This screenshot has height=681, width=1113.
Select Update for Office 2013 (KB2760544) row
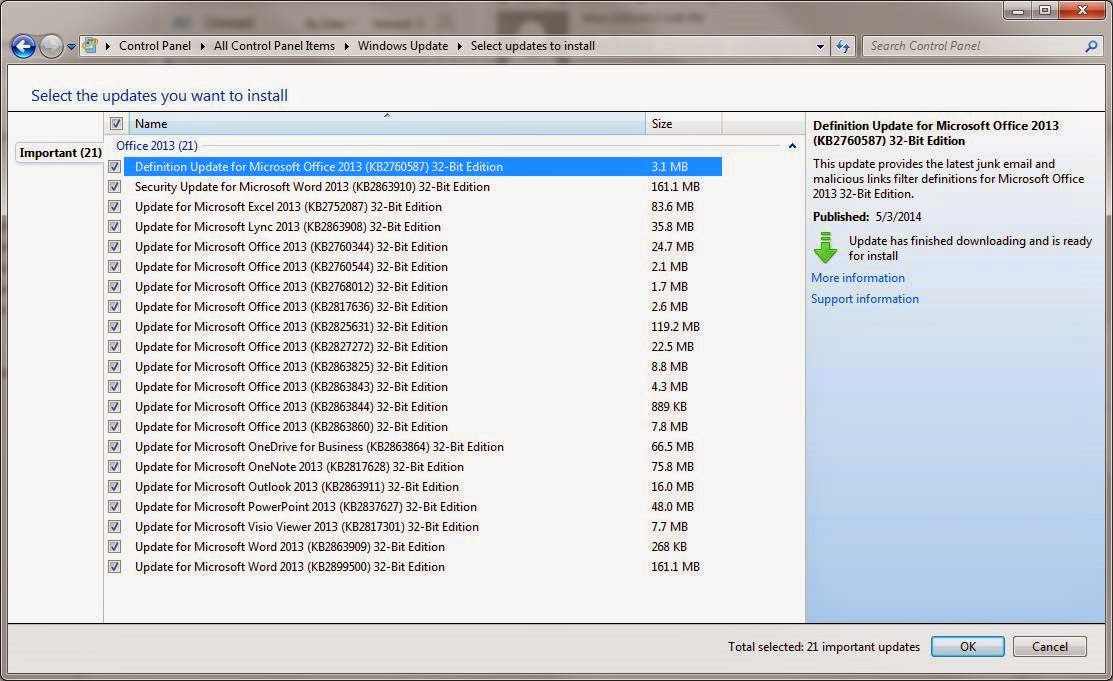[x=423, y=266]
